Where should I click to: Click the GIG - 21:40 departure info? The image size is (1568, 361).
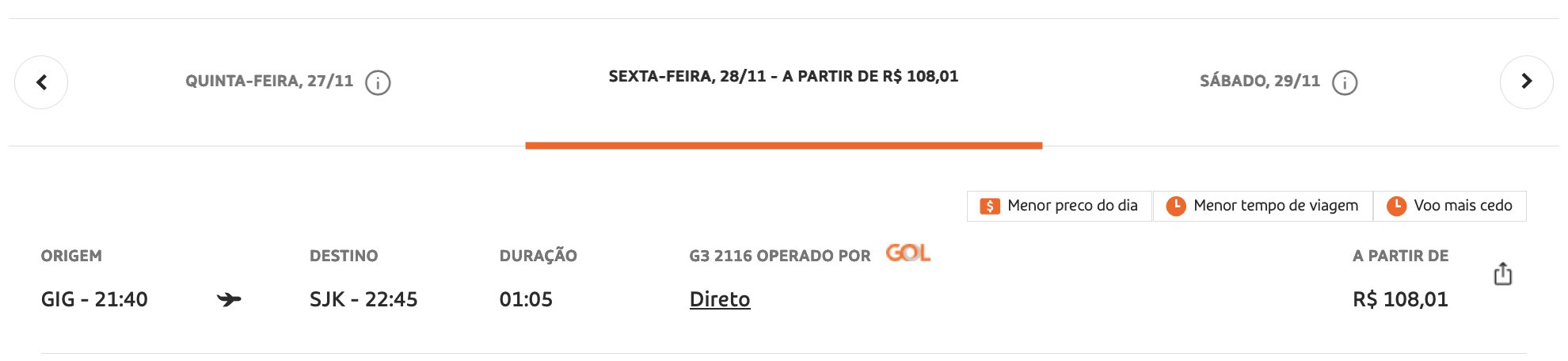[94, 299]
